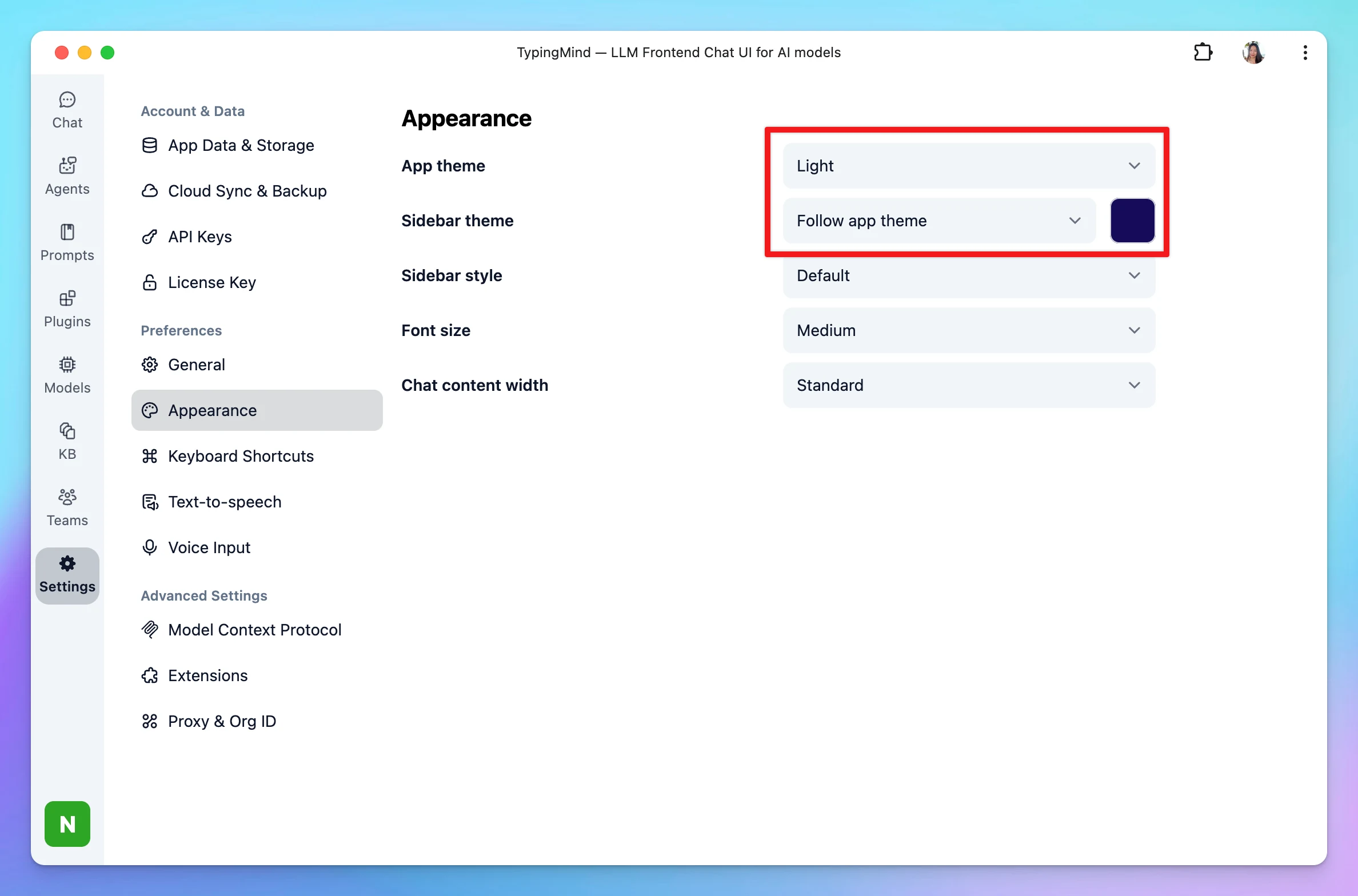Image resolution: width=1358 pixels, height=896 pixels.
Task: Click the user profile avatar
Action: tap(1253, 53)
